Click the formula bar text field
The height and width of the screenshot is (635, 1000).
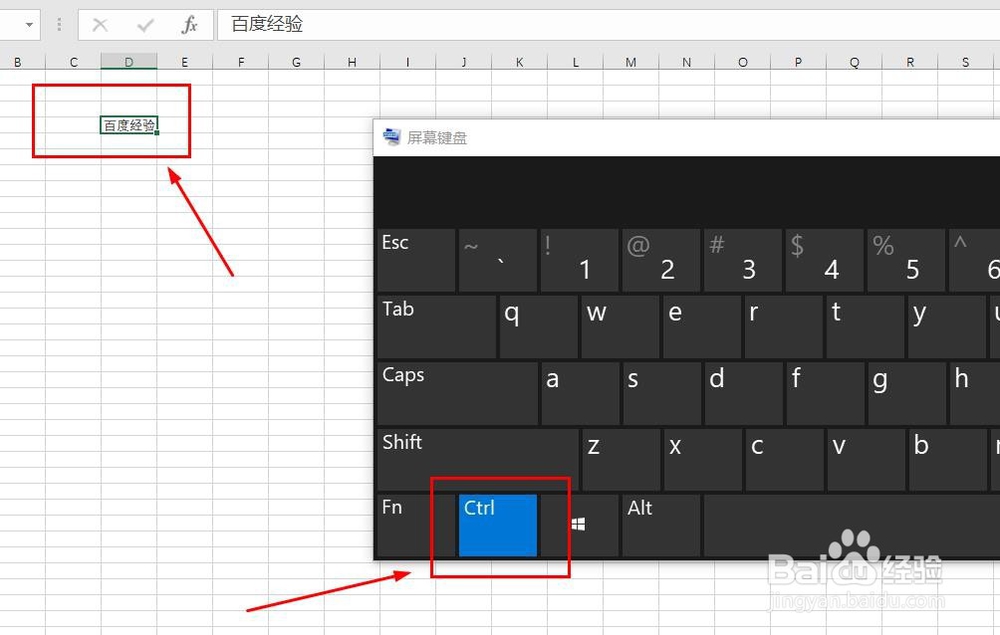[608, 25]
